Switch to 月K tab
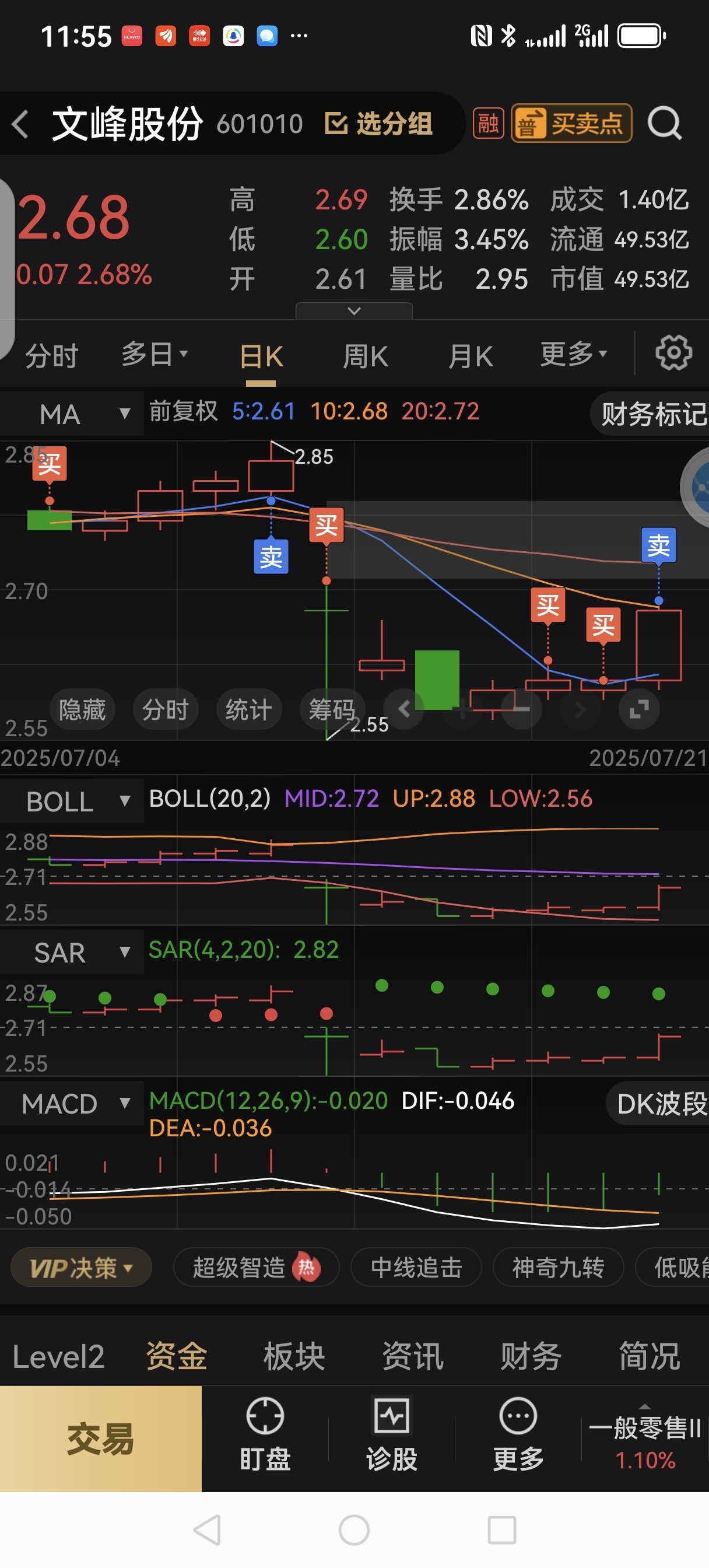This screenshot has height=1568, width=709. 471,356
